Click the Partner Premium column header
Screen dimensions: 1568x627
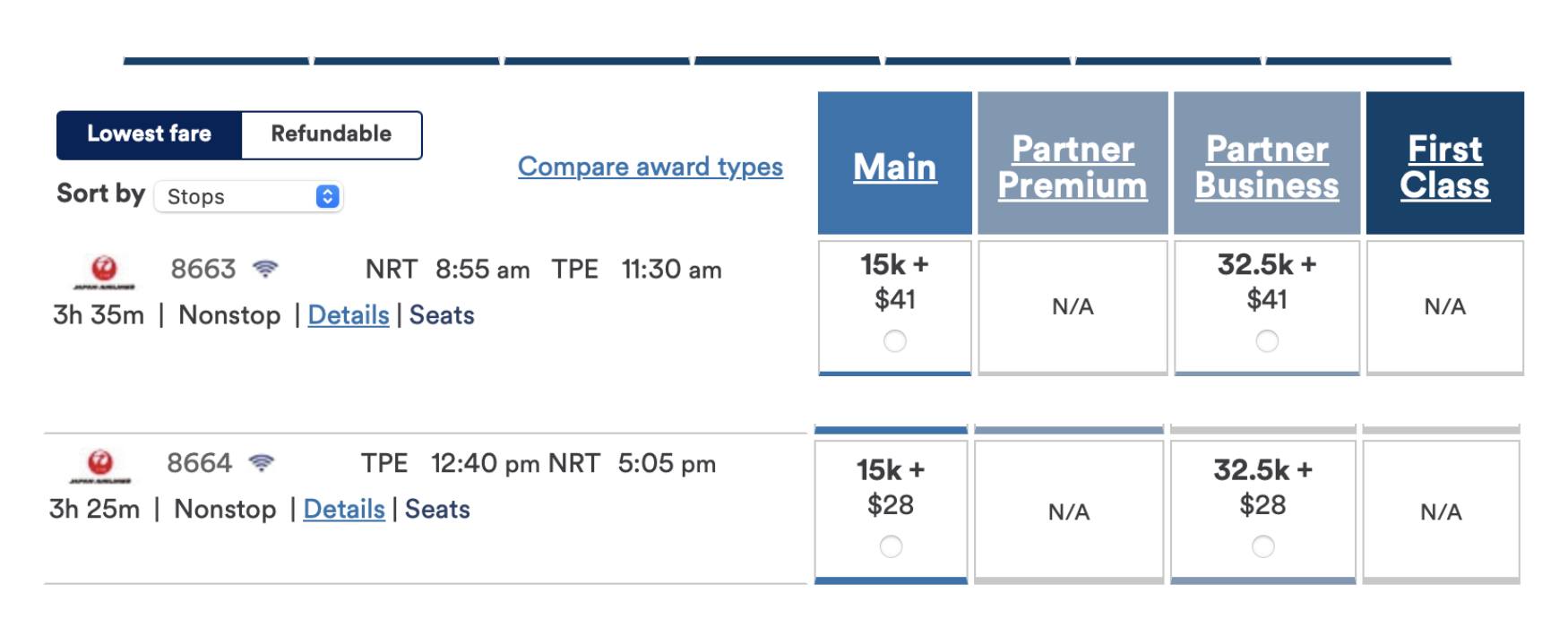(1073, 167)
